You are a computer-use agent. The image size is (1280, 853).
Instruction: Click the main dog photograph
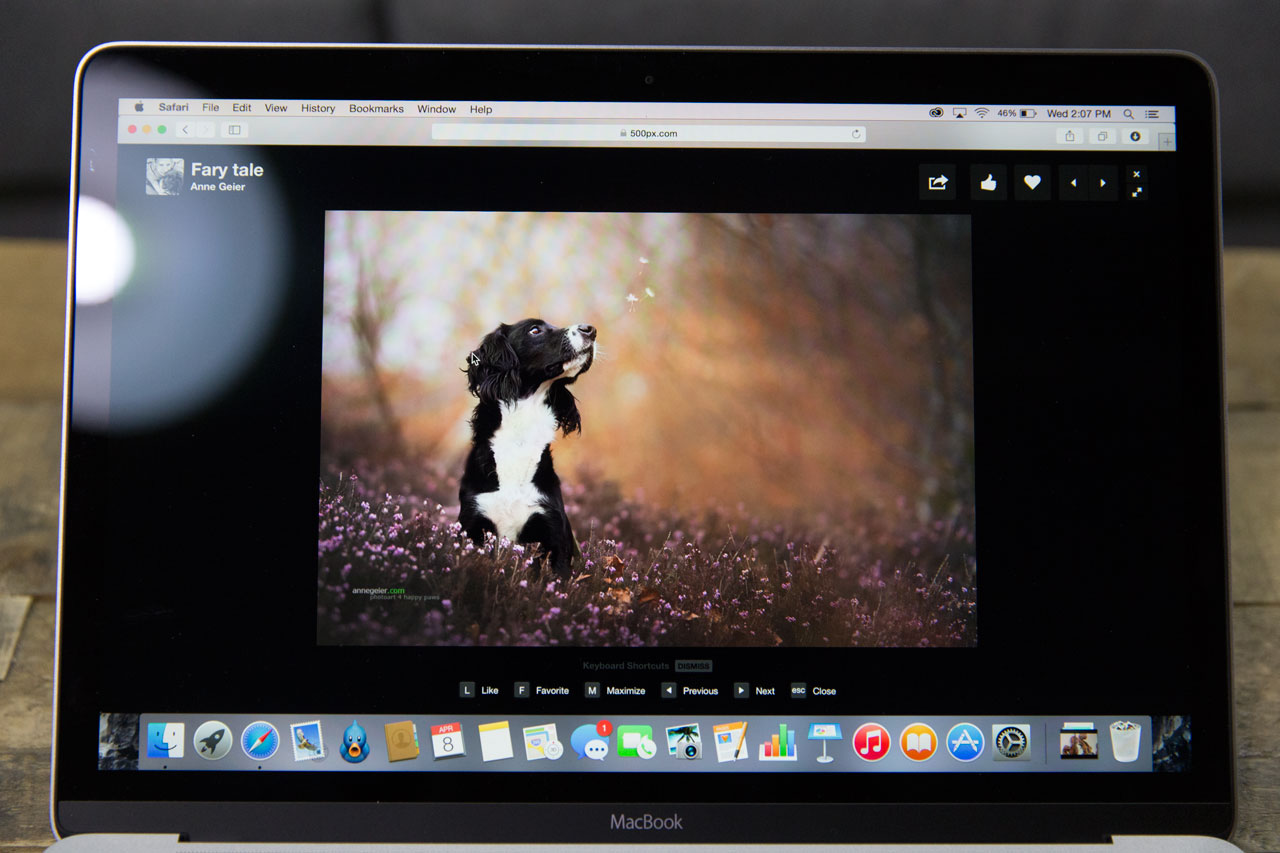(x=647, y=429)
